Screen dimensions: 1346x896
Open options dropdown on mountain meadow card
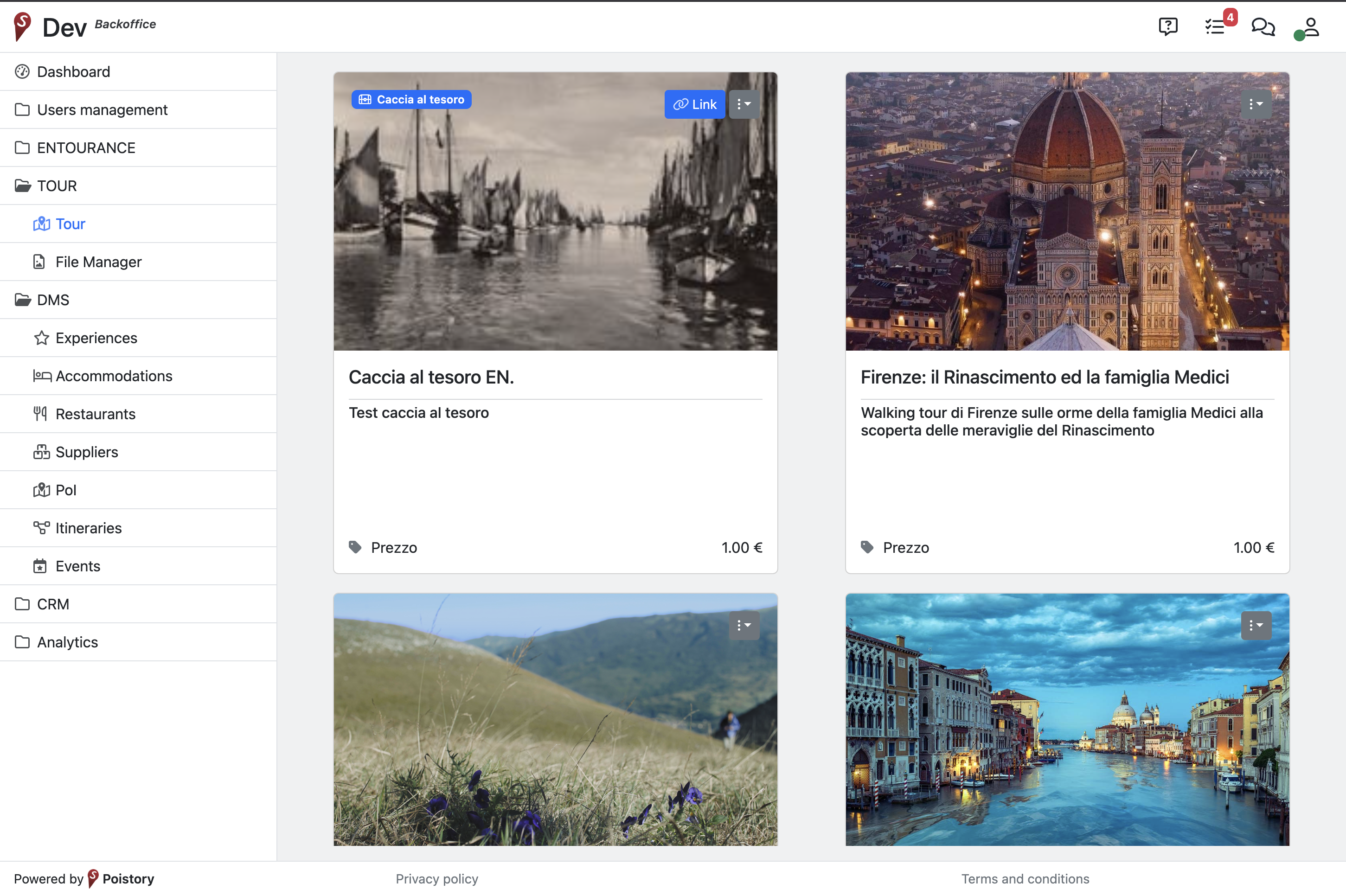coord(744,625)
